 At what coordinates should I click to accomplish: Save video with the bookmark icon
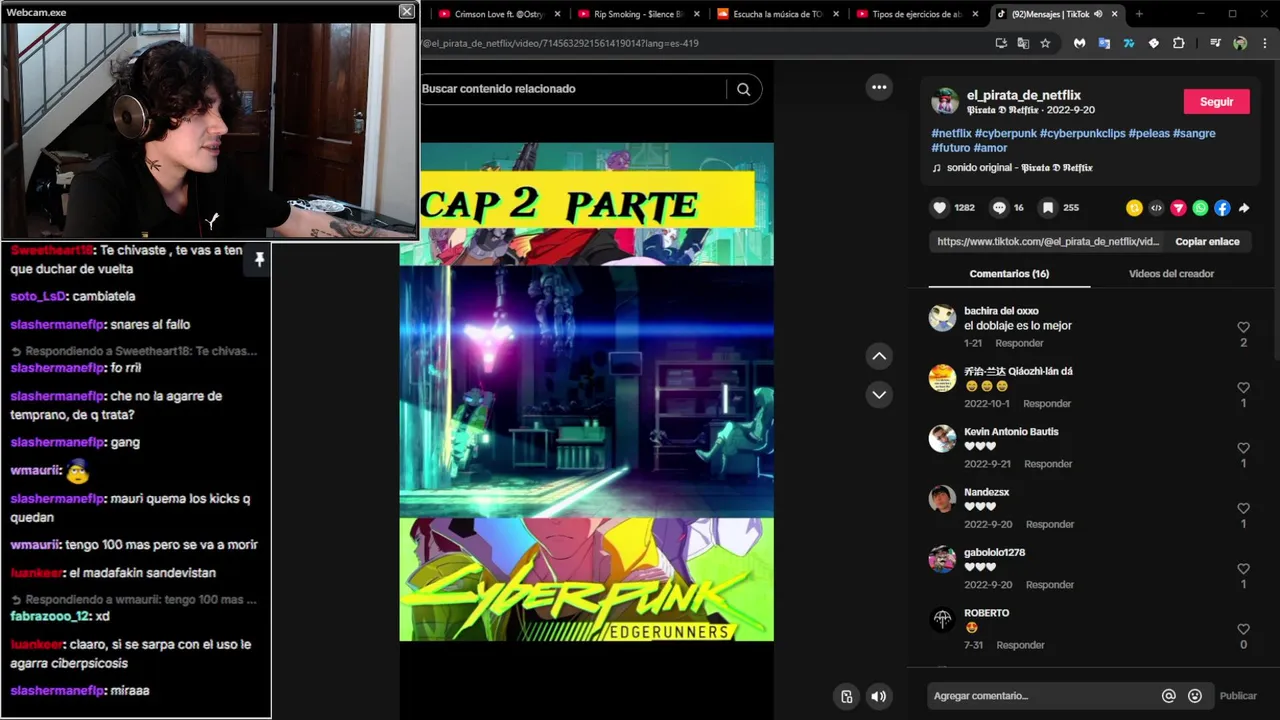(x=1047, y=208)
